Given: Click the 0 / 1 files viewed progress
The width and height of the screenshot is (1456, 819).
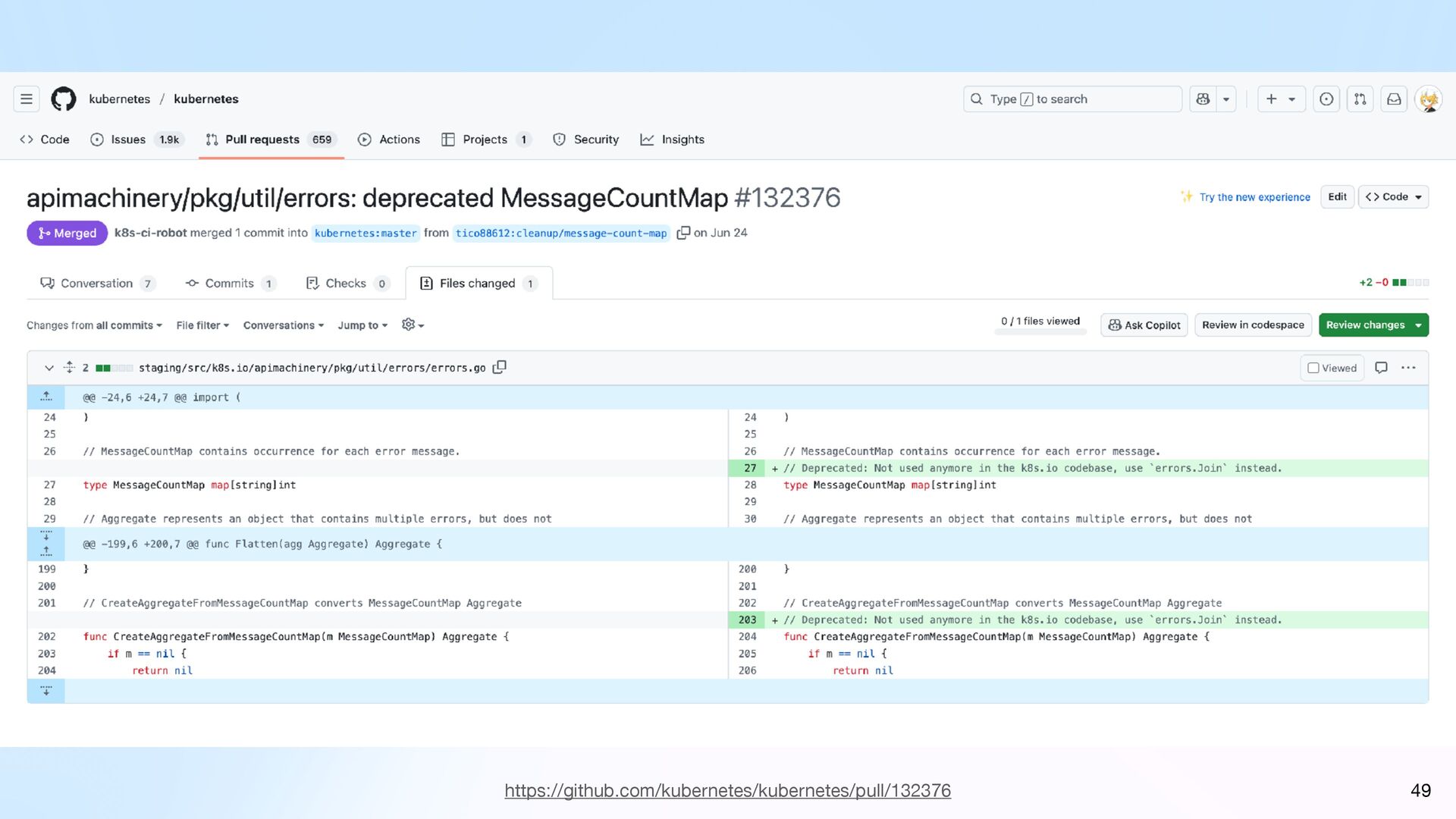Looking at the screenshot, I should (x=1040, y=324).
